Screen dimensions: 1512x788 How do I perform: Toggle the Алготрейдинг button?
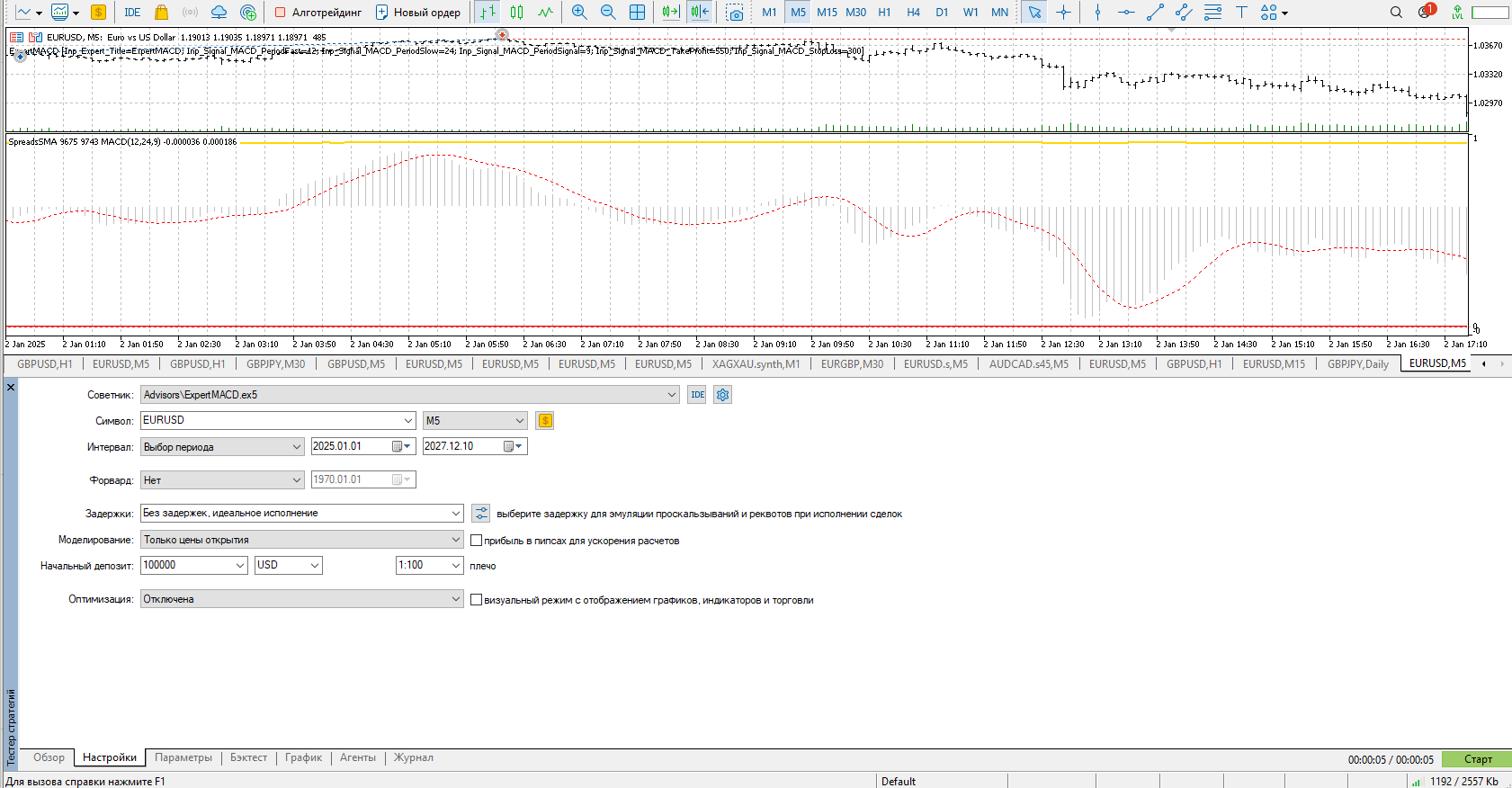(318, 13)
